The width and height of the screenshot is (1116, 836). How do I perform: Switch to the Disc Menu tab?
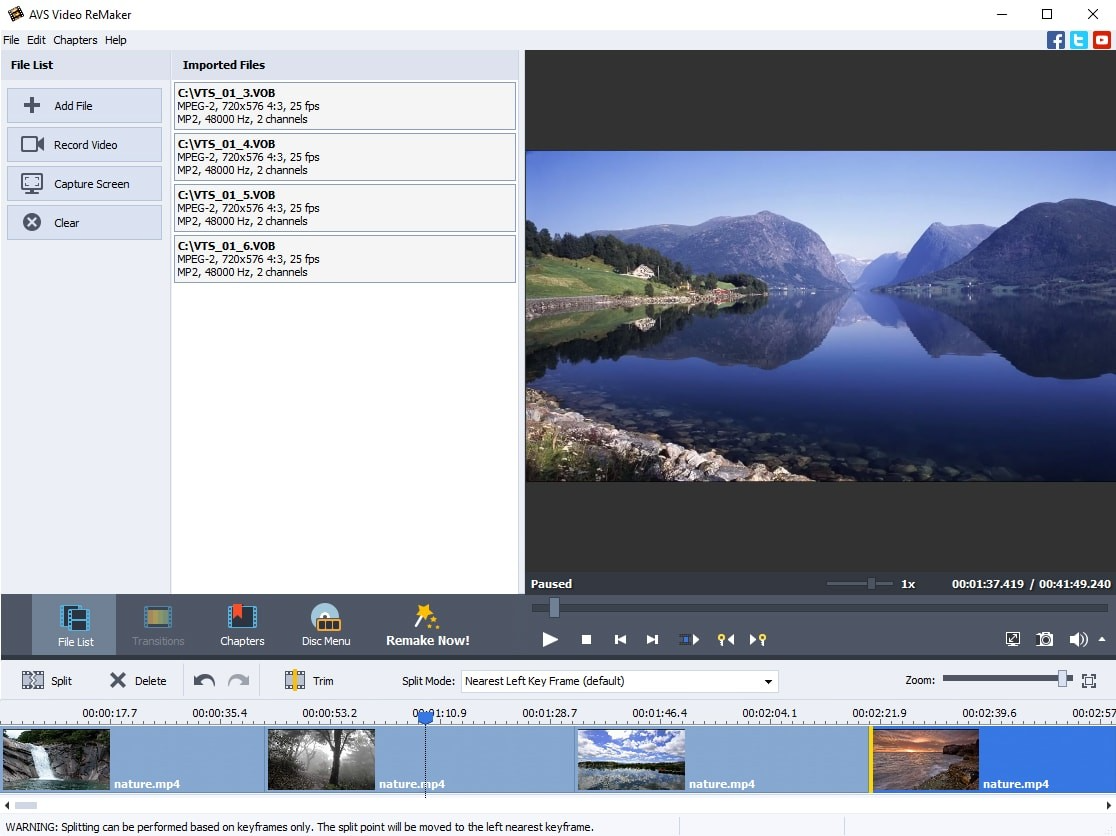(x=325, y=624)
